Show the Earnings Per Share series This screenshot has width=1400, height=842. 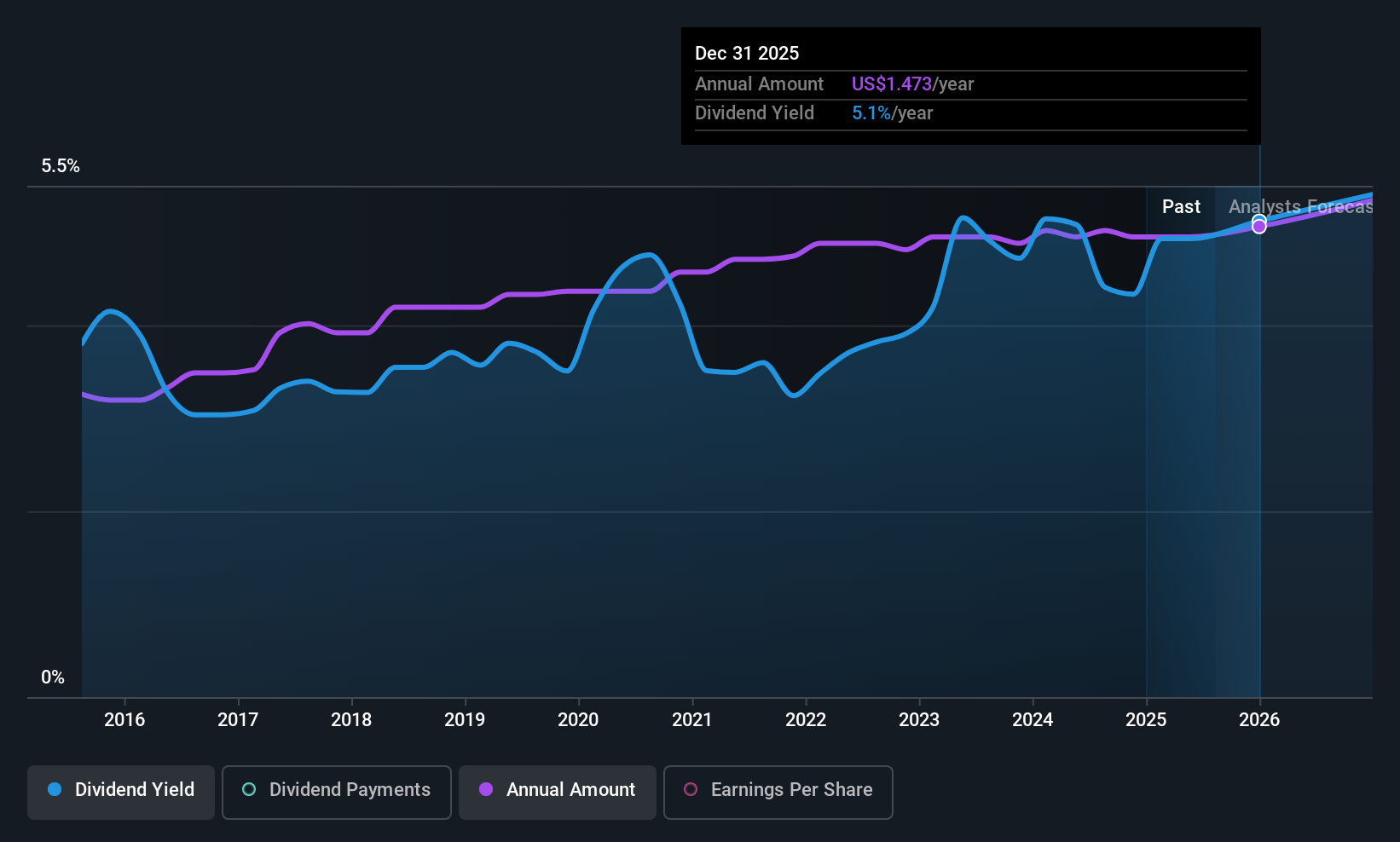(778, 792)
